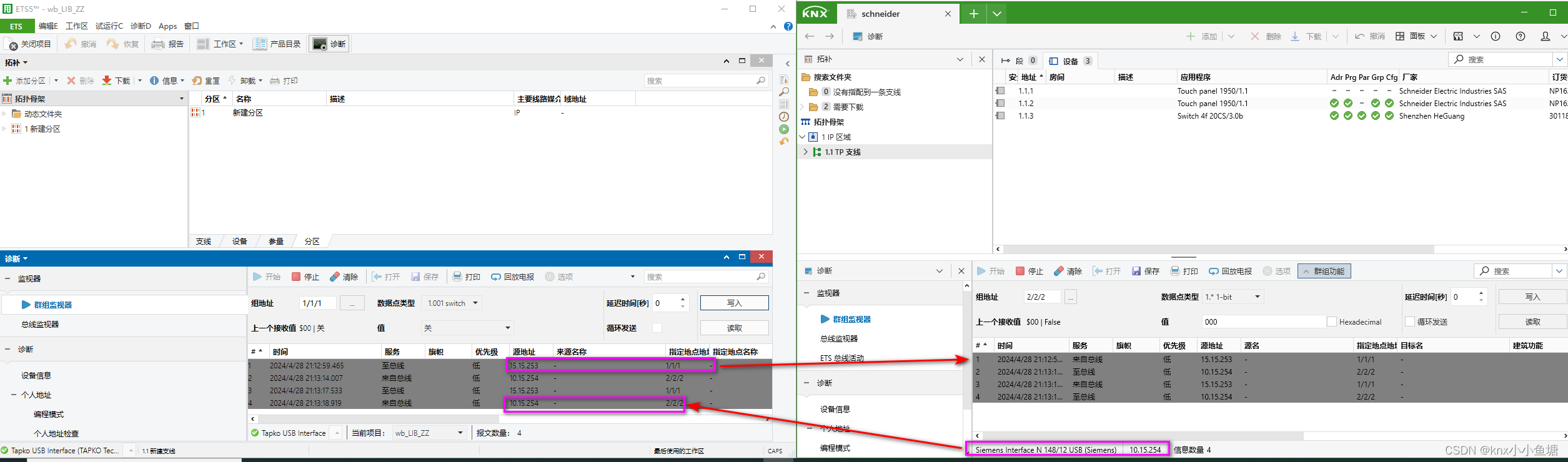The width and height of the screenshot is (1568, 462).
Task: Click the ... browse button beside 1/1/1
Action: click(352, 303)
